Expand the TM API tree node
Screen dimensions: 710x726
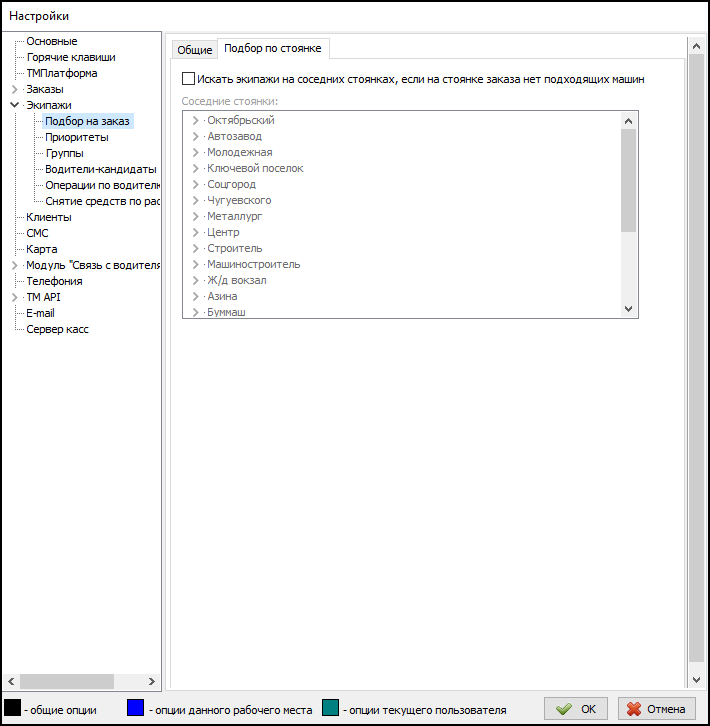14,297
